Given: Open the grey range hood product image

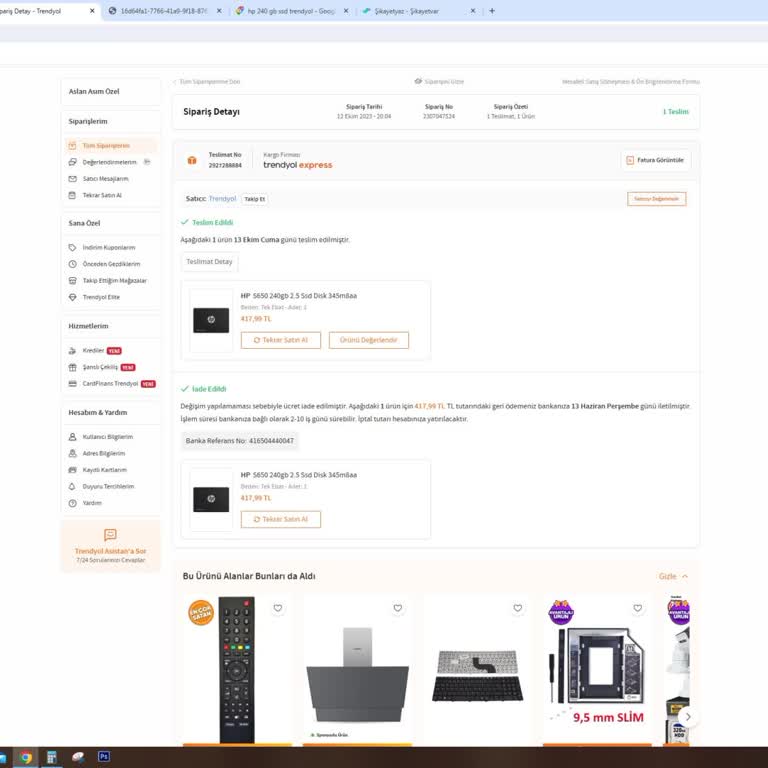Looking at the screenshot, I should tap(358, 676).
